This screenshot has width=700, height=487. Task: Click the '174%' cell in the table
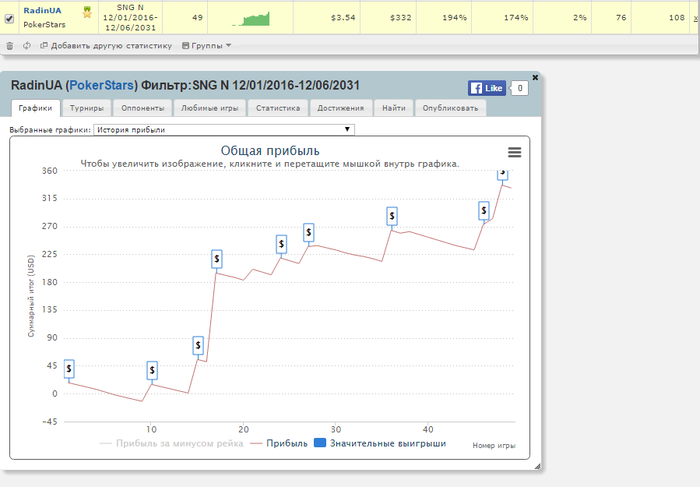click(502, 17)
